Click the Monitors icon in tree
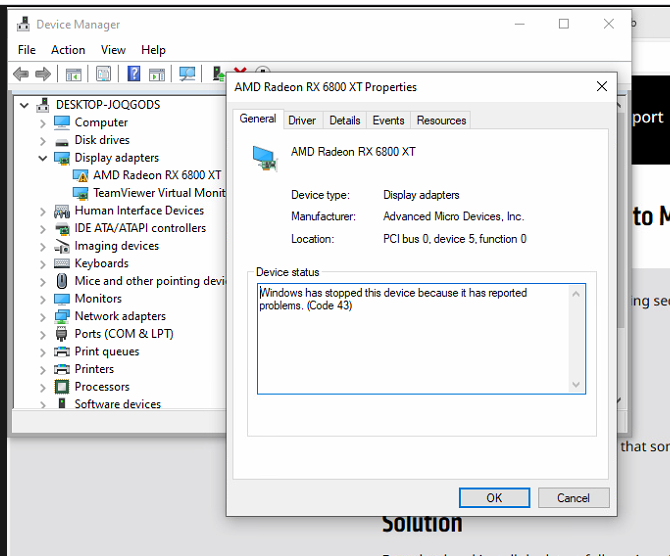Screen dimensions: 670x556 62,299
